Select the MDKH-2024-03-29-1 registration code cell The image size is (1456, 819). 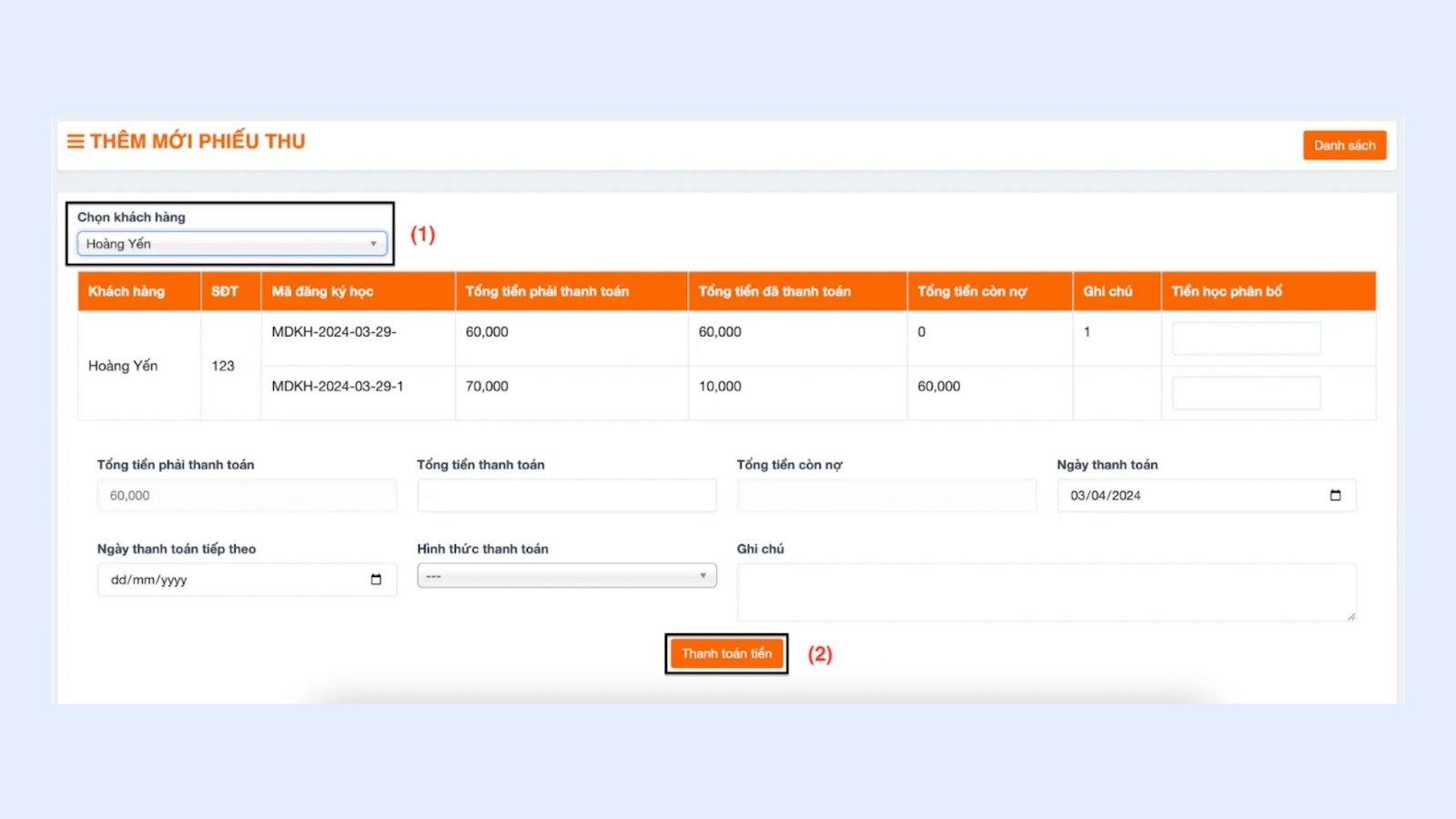(338, 387)
